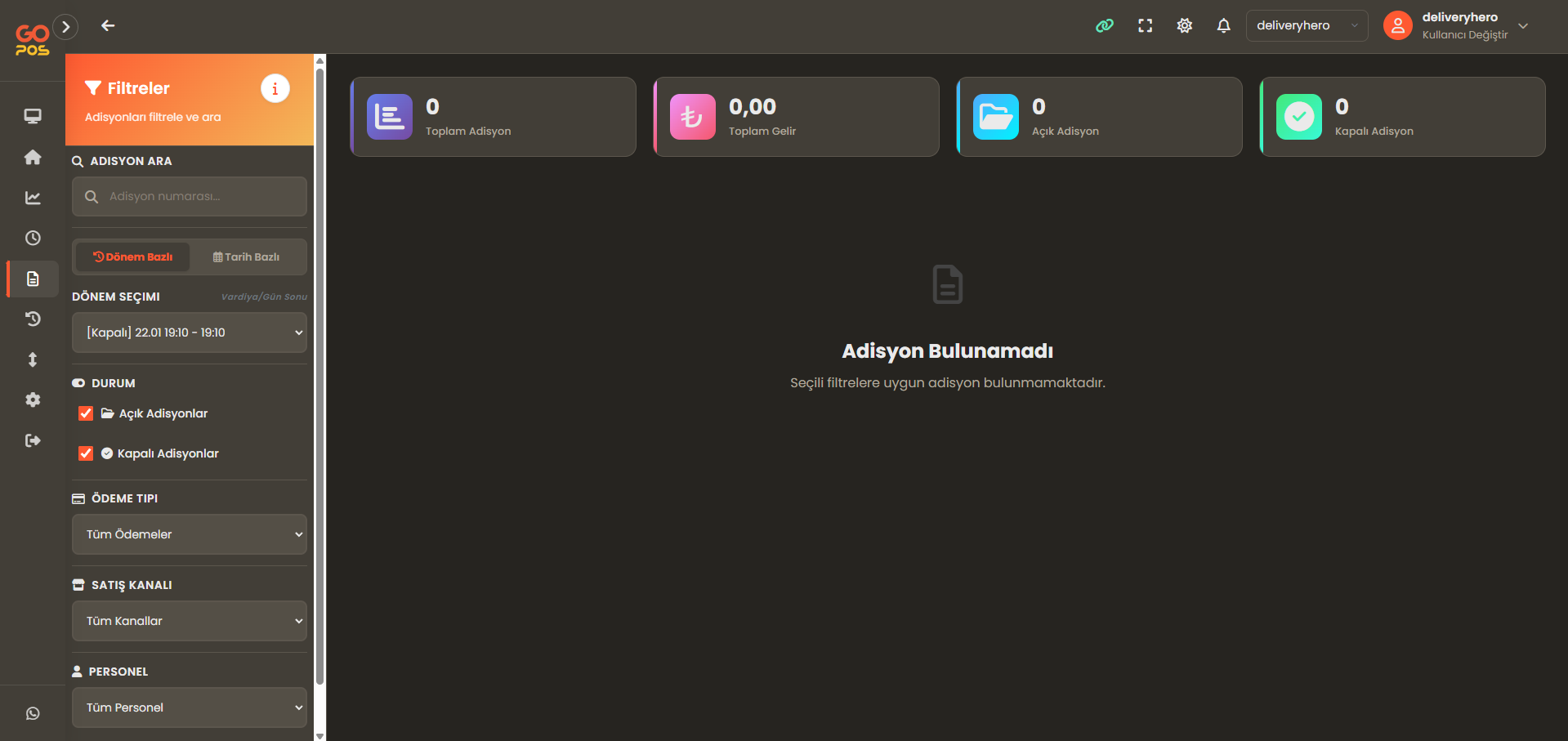Screen dimensions: 1568x741
Task: Click the DURUM section header
Action: [x=104, y=383]
